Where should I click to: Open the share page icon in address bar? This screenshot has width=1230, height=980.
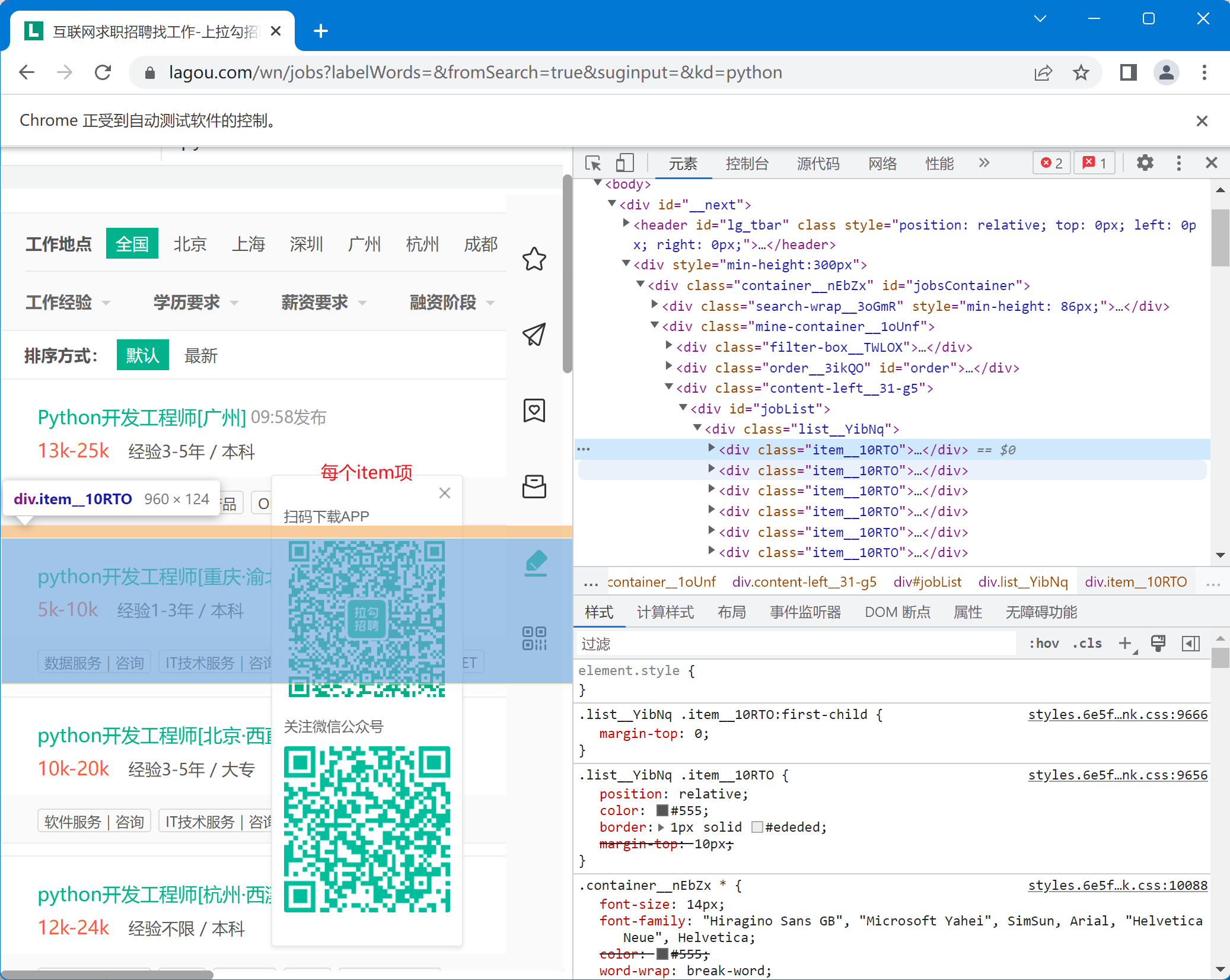(x=1043, y=72)
